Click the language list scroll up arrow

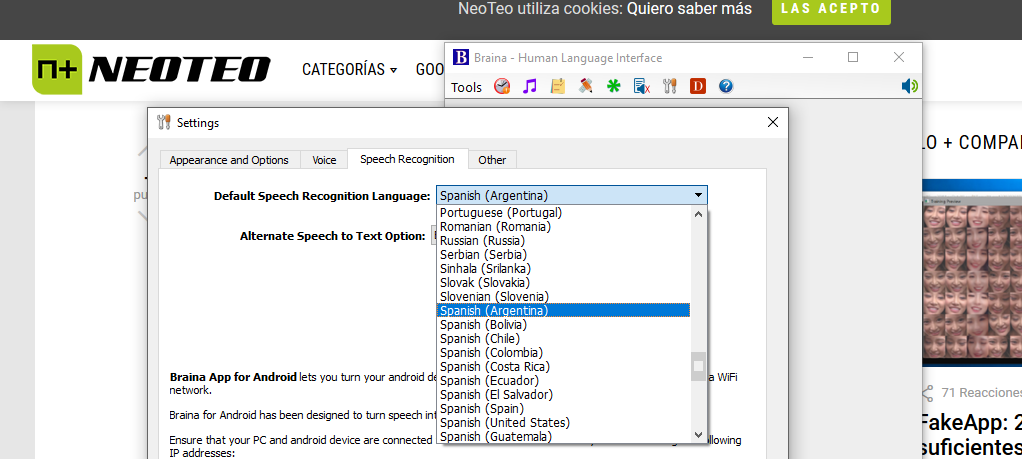tap(698, 213)
